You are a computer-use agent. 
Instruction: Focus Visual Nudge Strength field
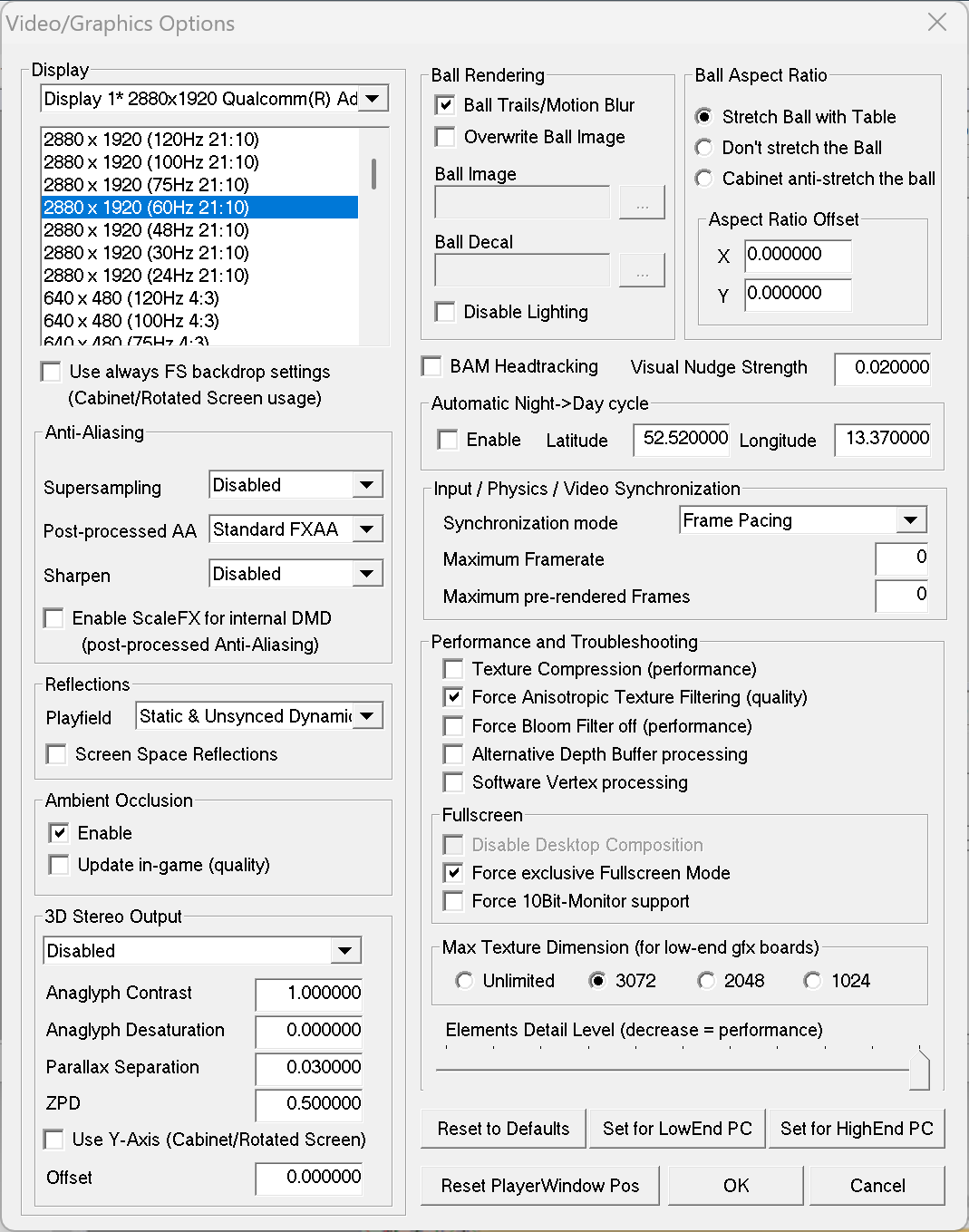point(883,368)
